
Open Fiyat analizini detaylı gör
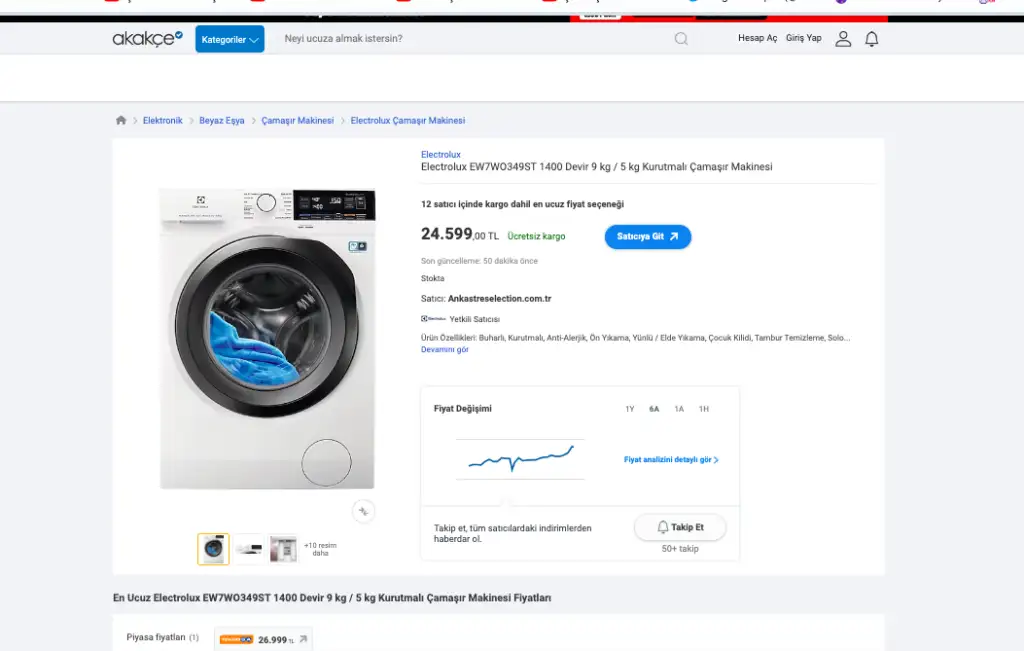[671, 460]
